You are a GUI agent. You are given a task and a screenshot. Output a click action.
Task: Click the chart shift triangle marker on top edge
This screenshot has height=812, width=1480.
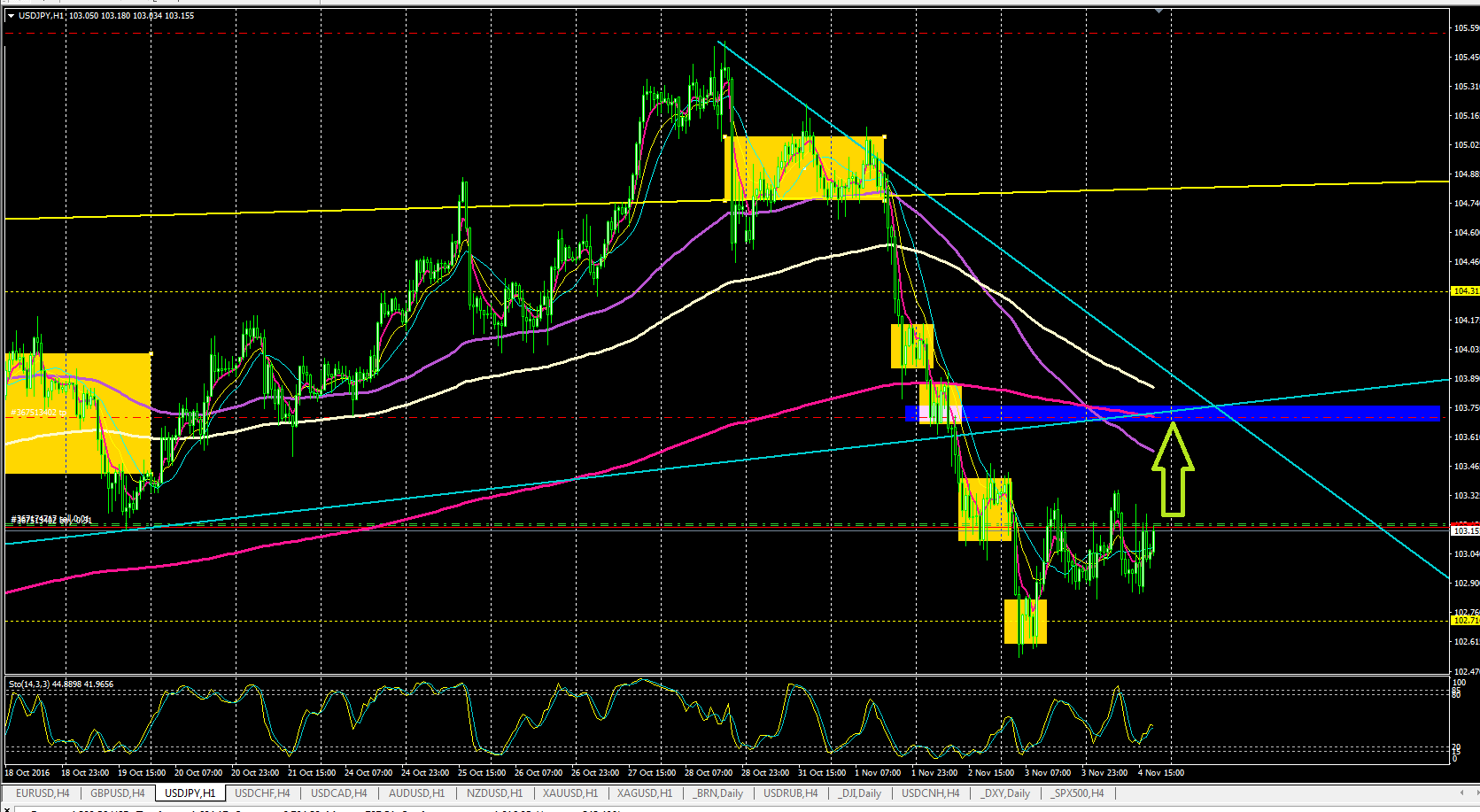click(x=1158, y=11)
